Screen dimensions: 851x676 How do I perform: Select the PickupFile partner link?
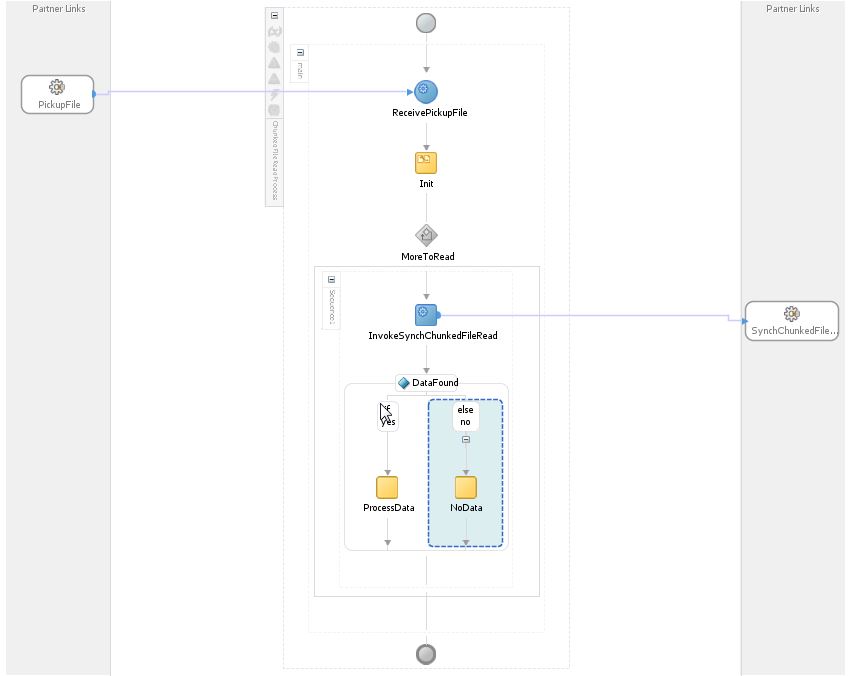58,94
